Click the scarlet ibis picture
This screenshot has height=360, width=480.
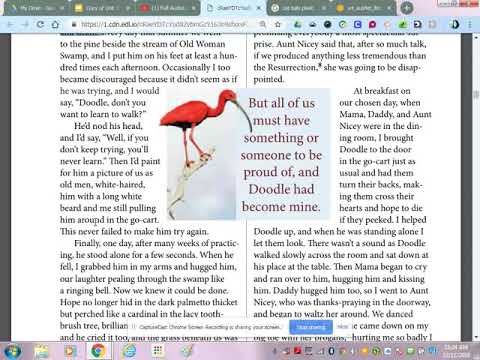pos(201,154)
